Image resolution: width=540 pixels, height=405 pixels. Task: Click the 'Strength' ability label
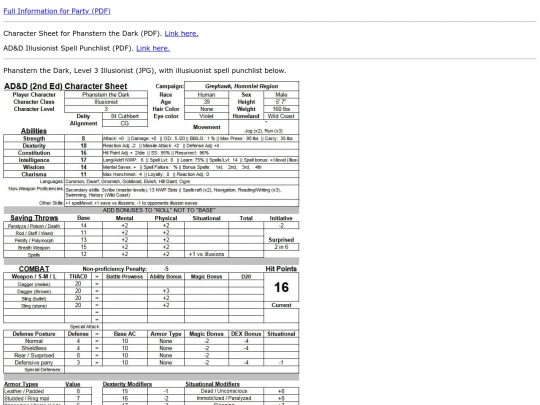(x=34, y=138)
